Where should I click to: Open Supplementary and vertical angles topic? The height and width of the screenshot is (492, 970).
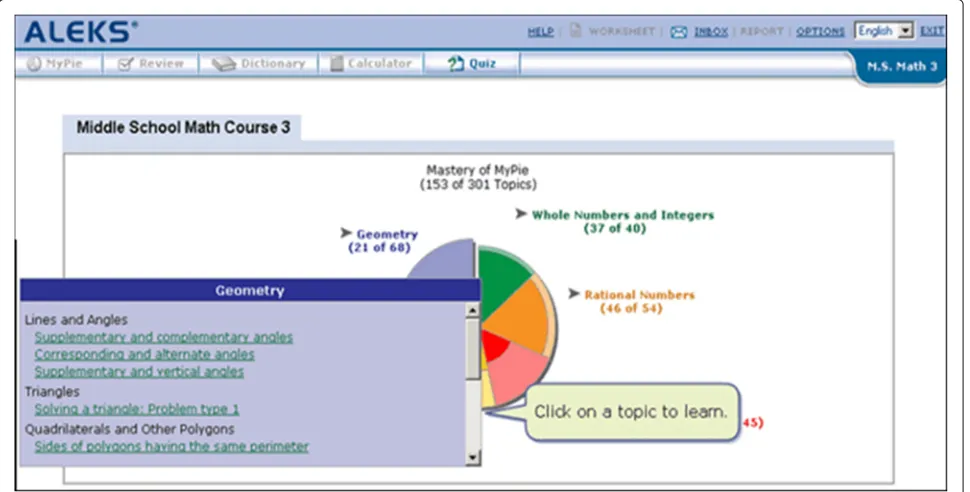point(139,372)
